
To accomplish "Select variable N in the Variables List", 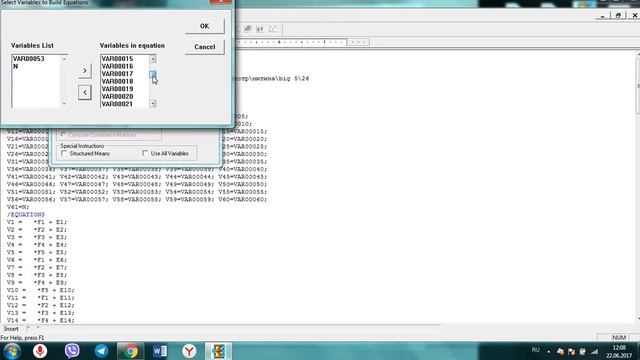I will [16, 66].
